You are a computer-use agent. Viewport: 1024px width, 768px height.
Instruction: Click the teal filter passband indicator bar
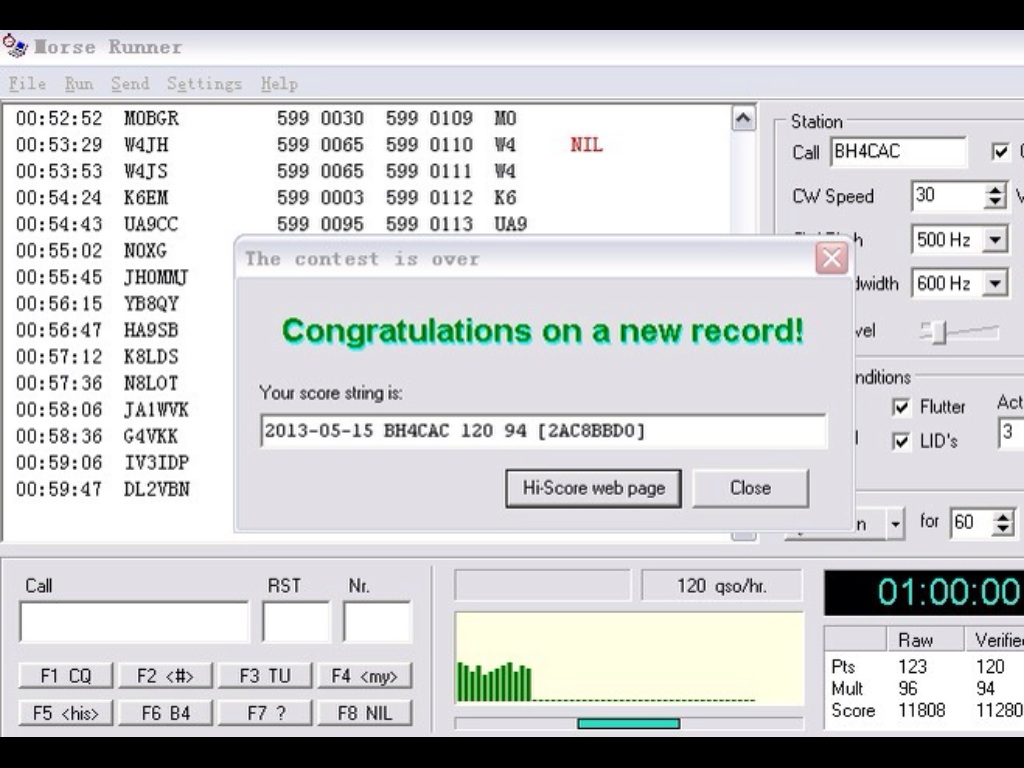pos(628,724)
